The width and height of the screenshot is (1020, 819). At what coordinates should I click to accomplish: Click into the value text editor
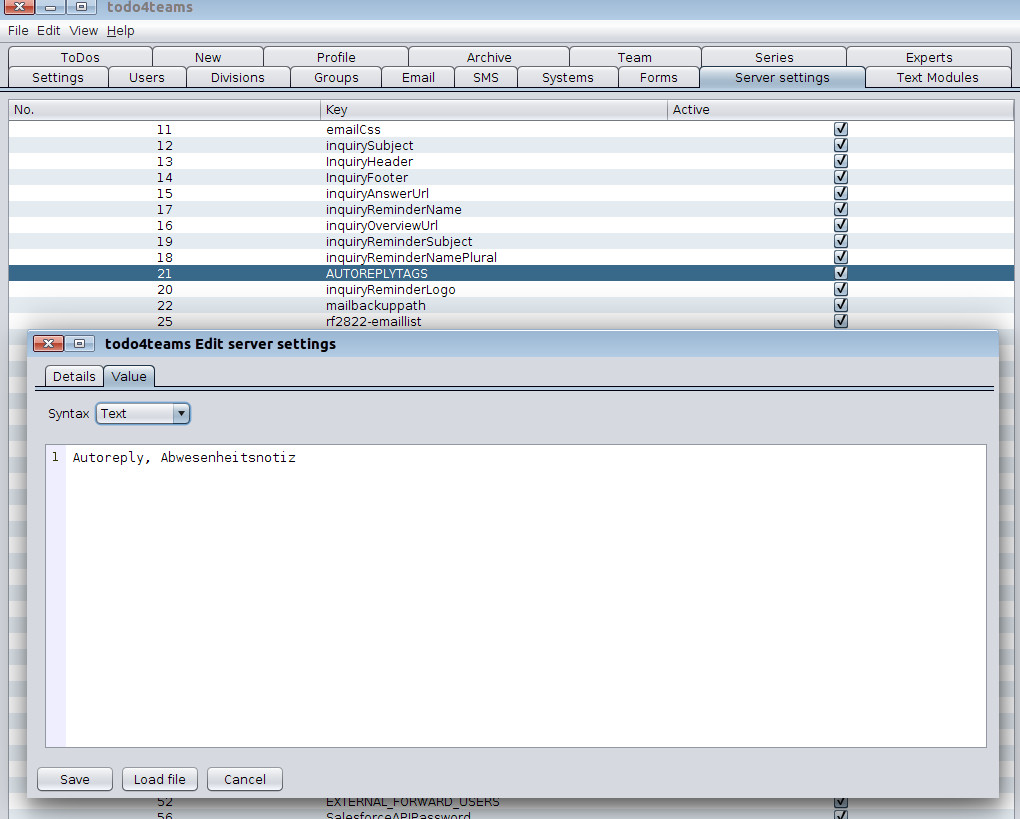pyautogui.click(x=526, y=596)
